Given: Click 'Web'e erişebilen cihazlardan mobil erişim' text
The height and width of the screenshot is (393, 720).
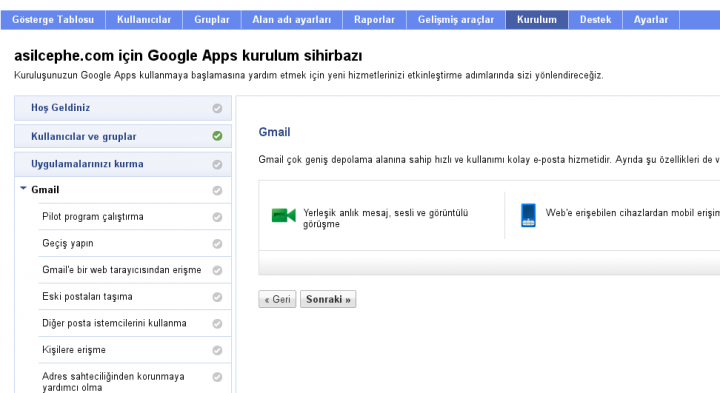Looking at the screenshot, I should (633, 213).
